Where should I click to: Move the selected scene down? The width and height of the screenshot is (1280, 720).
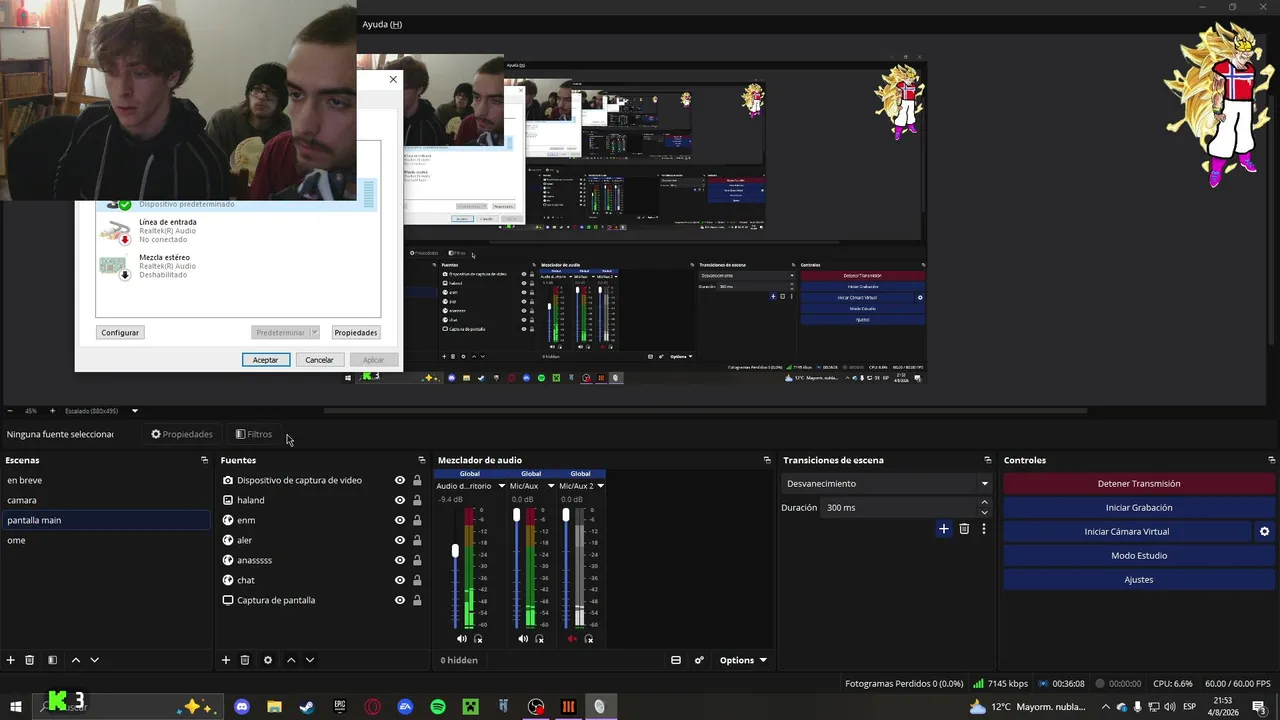(x=94, y=660)
